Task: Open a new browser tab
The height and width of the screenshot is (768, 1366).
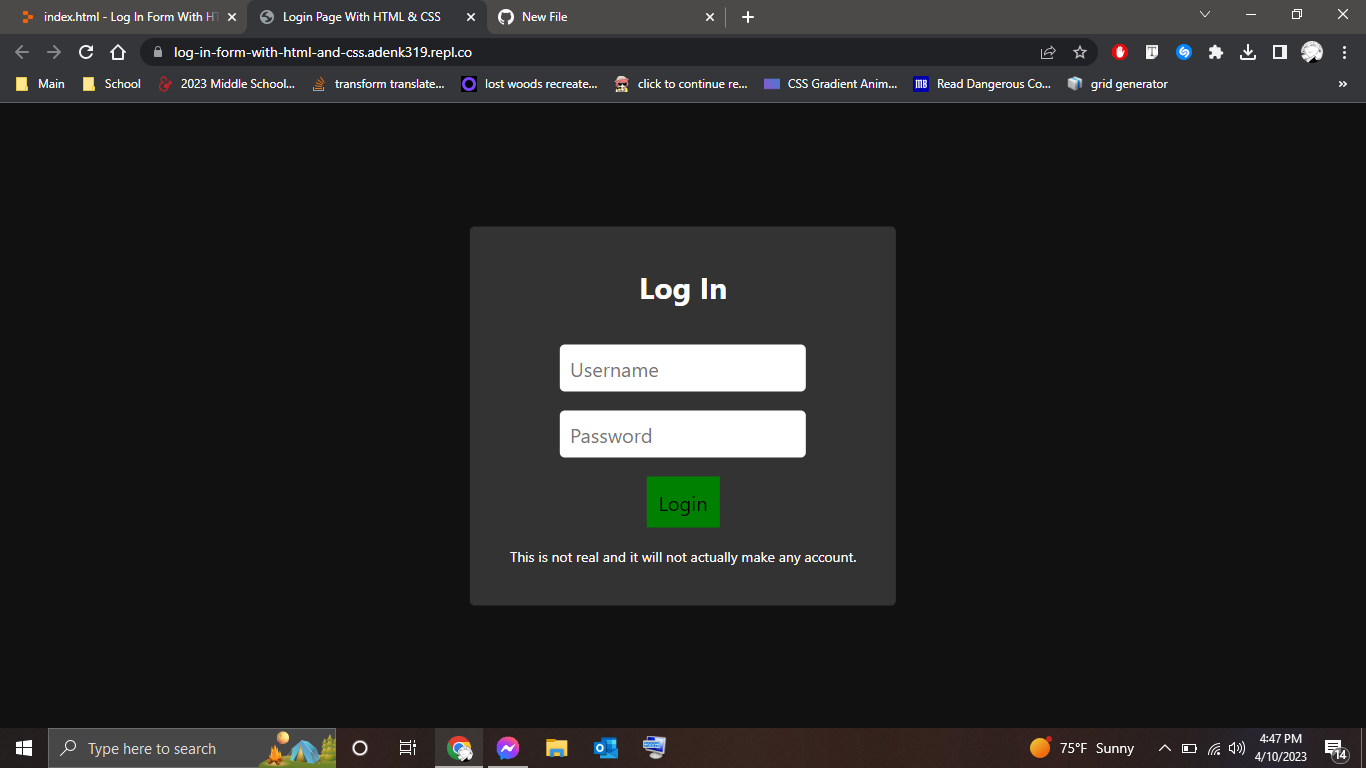Action: [747, 17]
